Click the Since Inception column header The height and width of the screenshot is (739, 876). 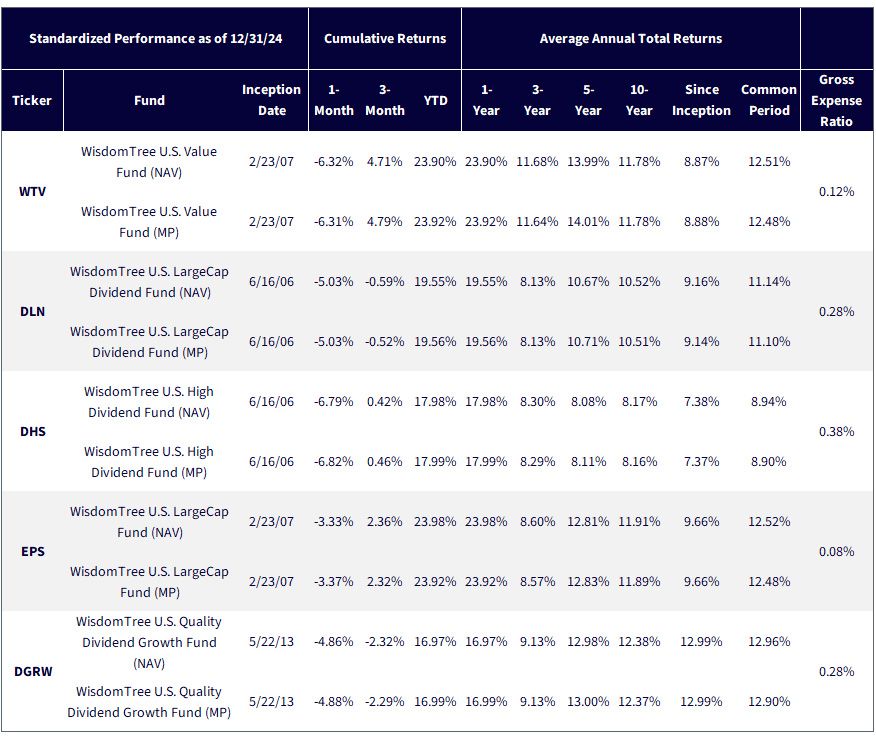tap(701, 101)
